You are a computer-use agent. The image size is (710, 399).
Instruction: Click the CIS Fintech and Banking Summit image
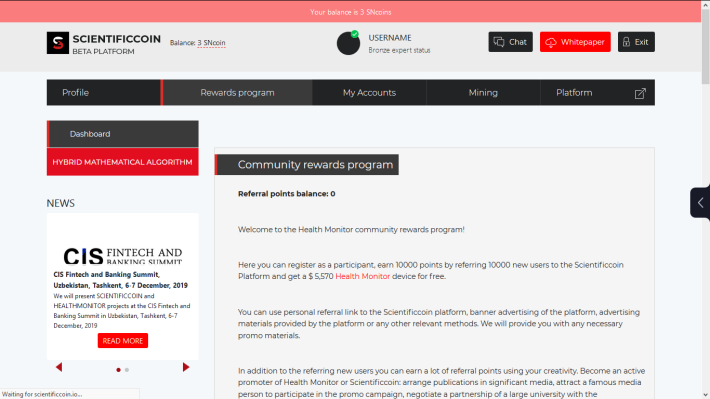[x=123, y=255]
